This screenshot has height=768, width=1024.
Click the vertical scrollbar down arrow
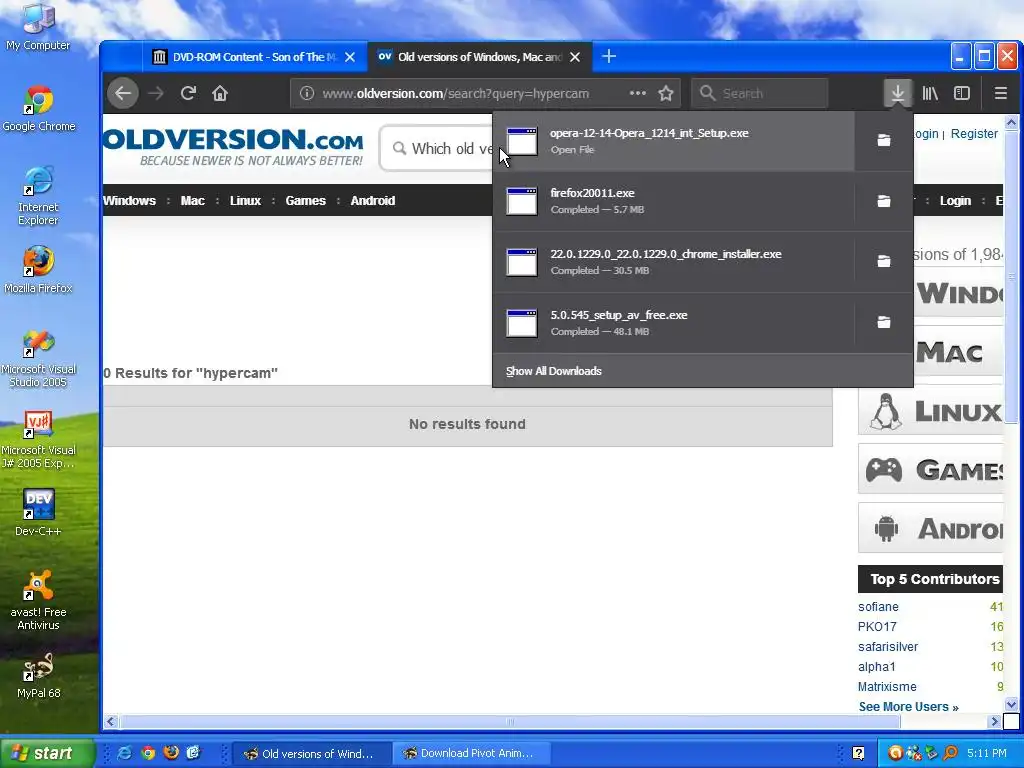(1011, 705)
